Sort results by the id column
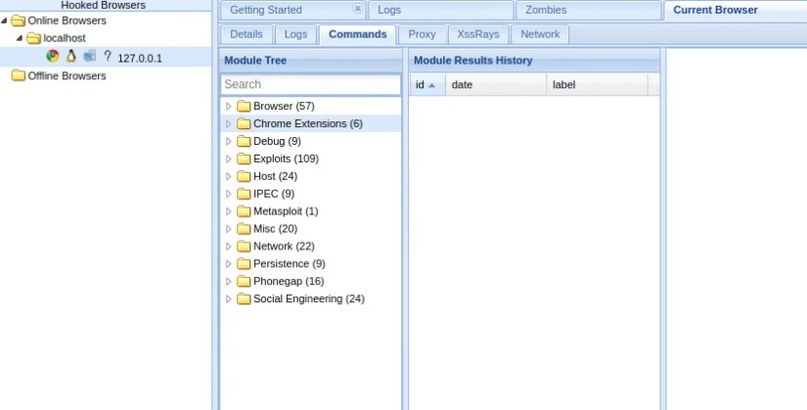Viewport: 807px width, 410px height. (427, 85)
